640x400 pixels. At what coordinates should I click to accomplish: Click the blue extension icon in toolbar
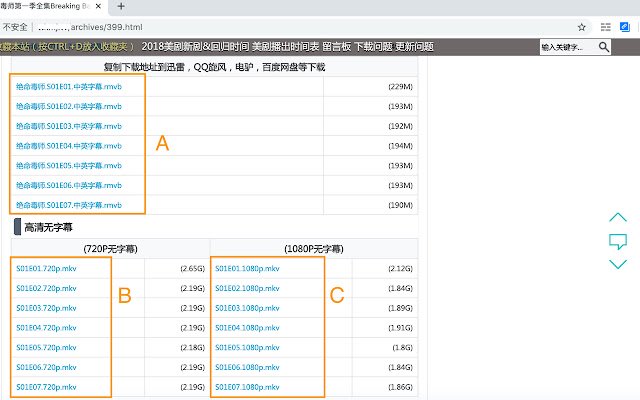[624, 27]
